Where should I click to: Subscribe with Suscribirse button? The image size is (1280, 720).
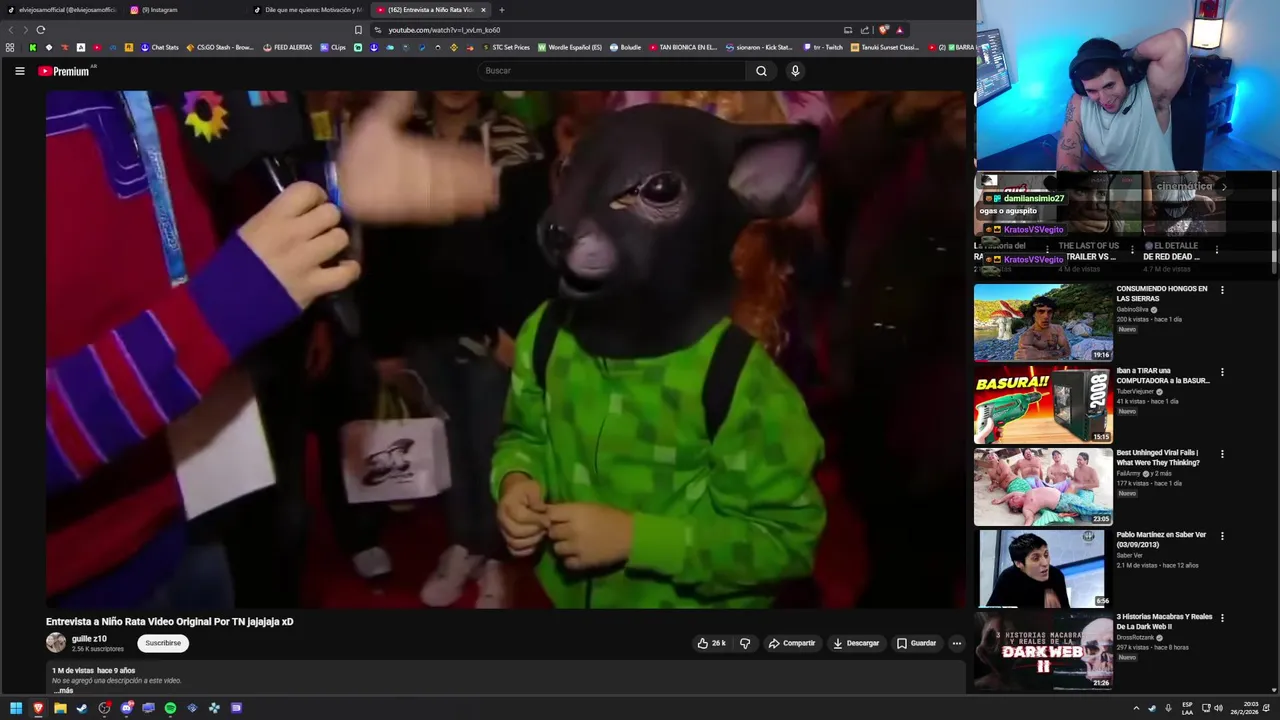tap(163, 643)
